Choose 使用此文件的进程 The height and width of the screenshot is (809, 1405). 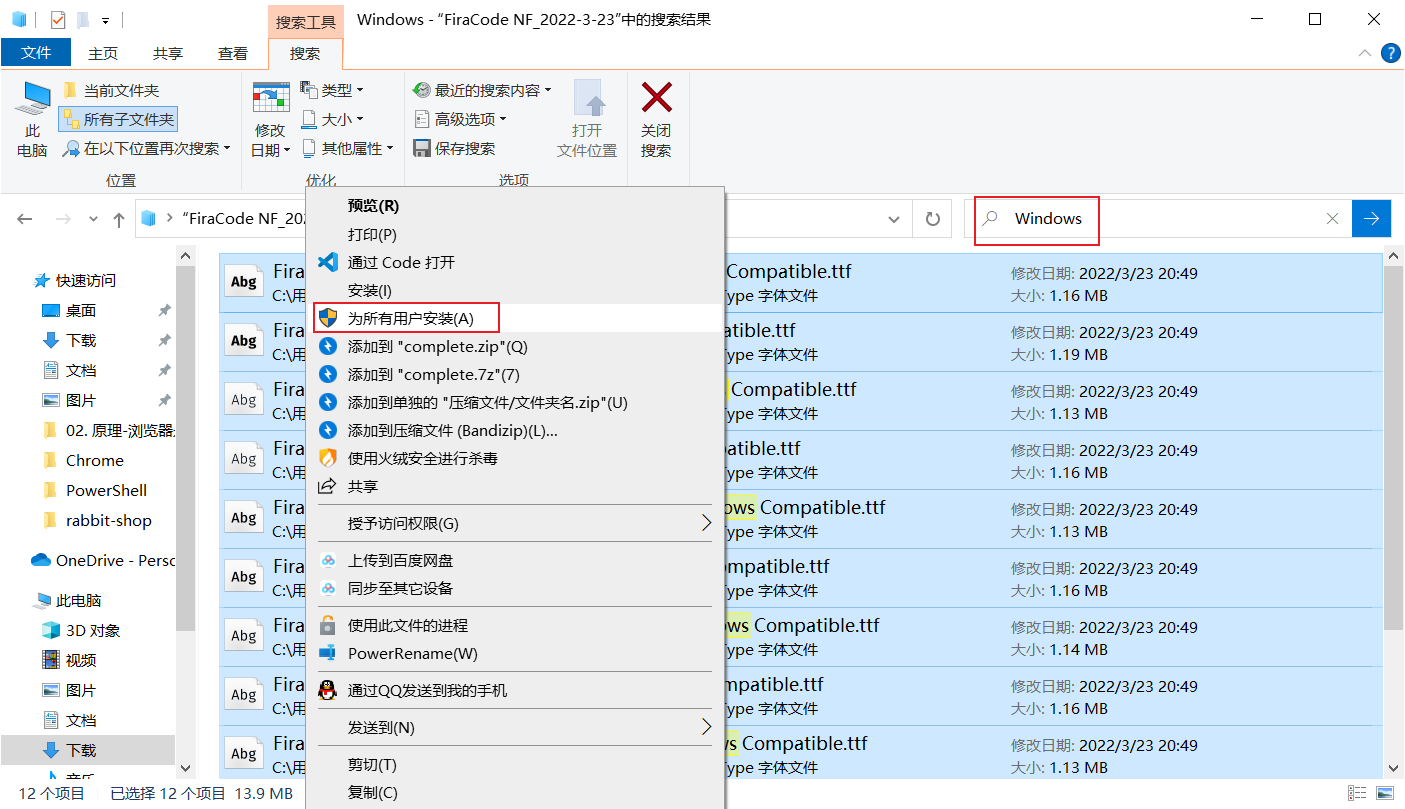pos(514,625)
